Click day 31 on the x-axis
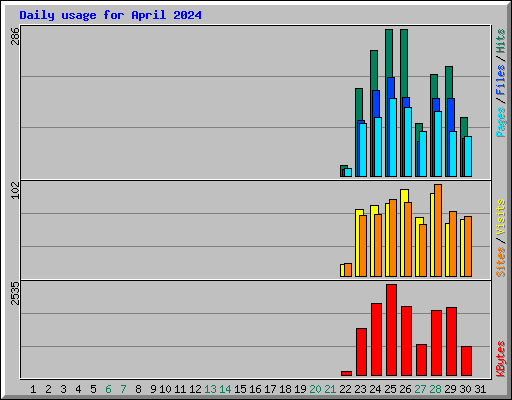512x400 pixels. pos(480,389)
